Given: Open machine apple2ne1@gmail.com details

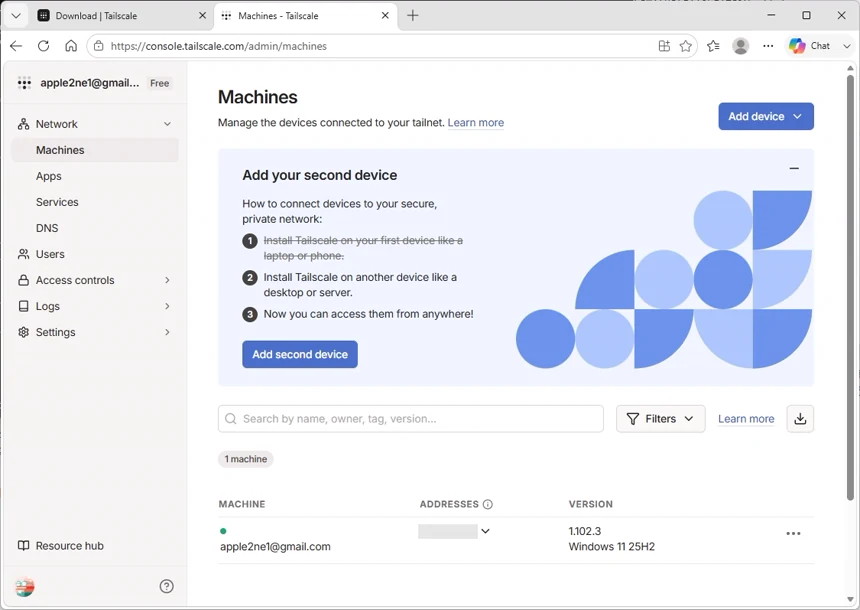Looking at the screenshot, I should (x=275, y=546).
